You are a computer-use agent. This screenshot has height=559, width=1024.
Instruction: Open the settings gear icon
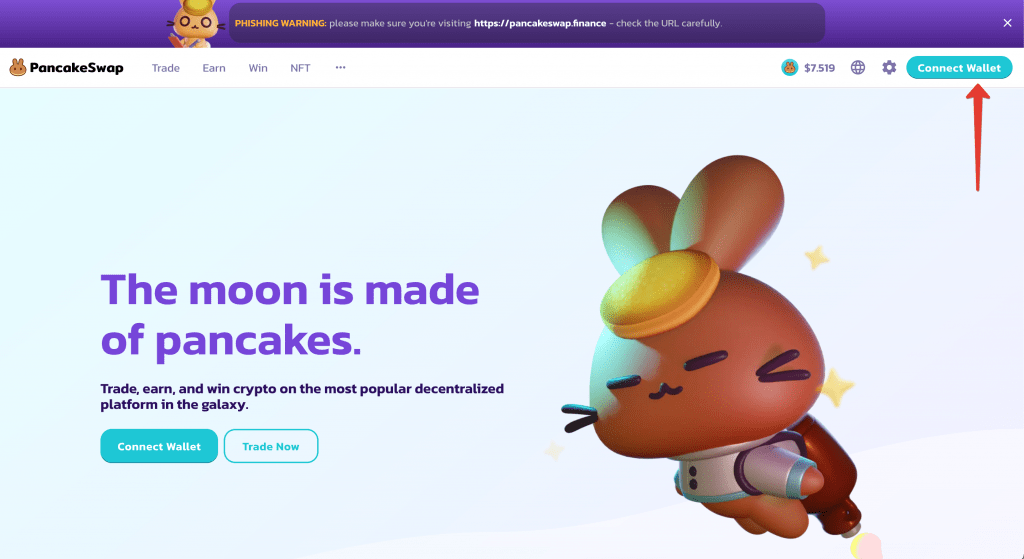tap(889, 67)
